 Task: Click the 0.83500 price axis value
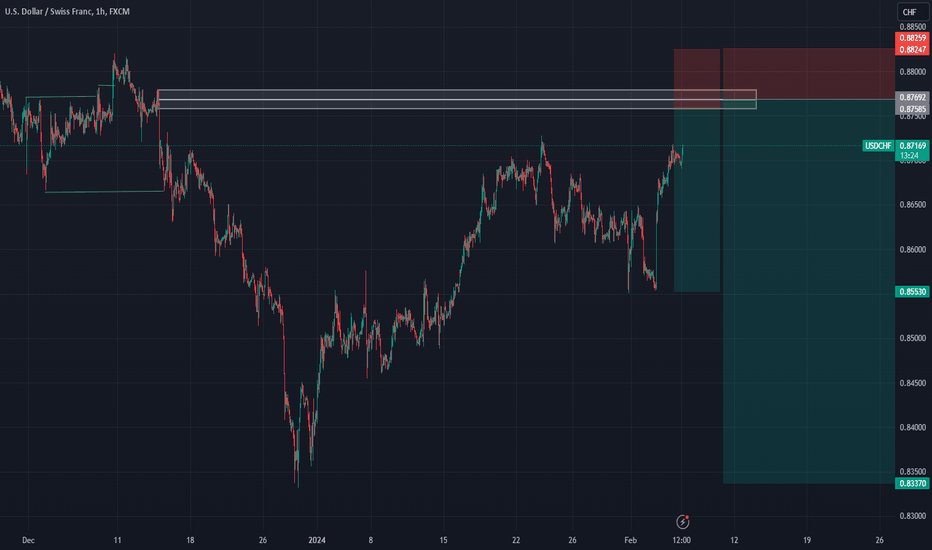tap(912, 472)
